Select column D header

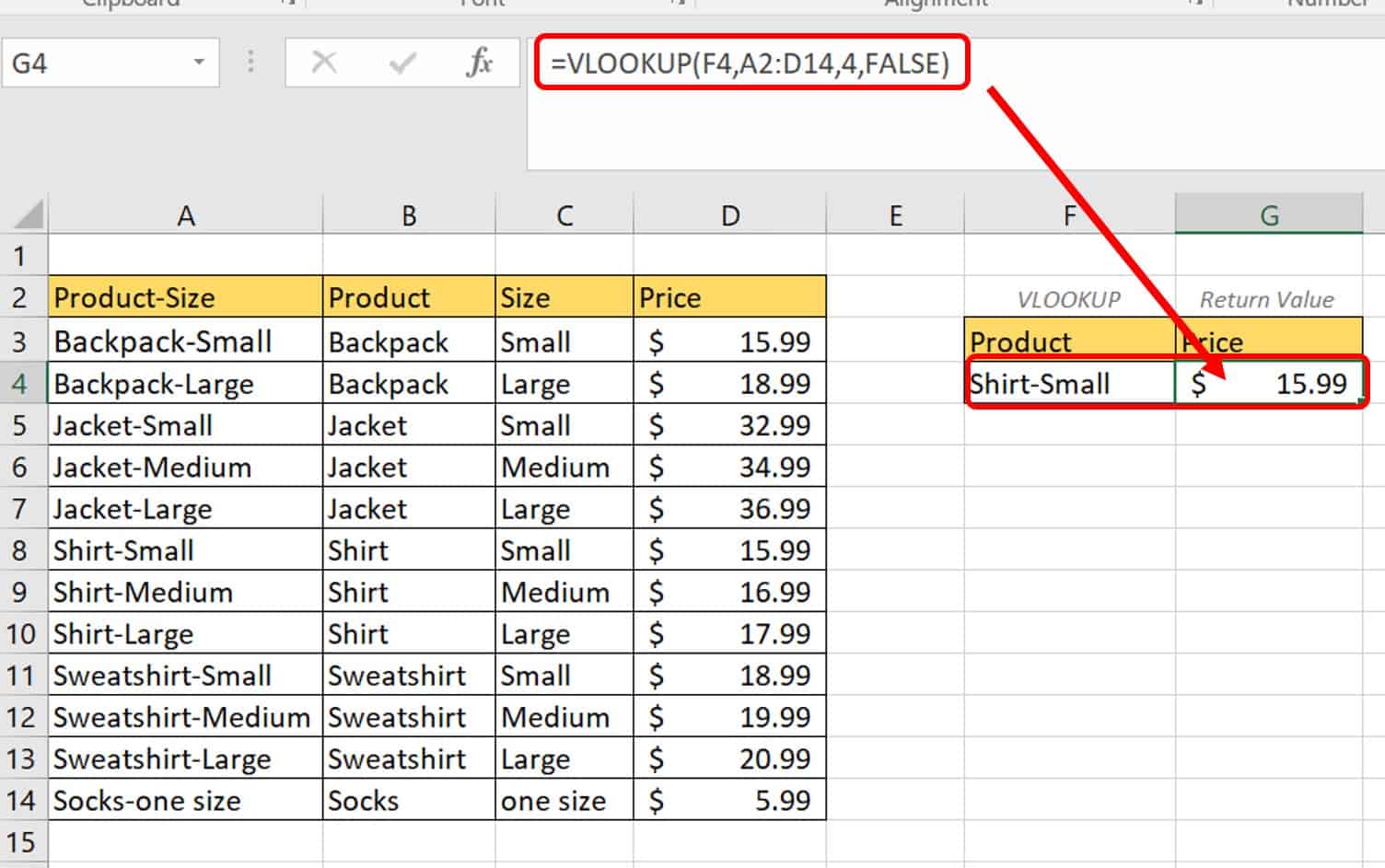pos(729,215)
